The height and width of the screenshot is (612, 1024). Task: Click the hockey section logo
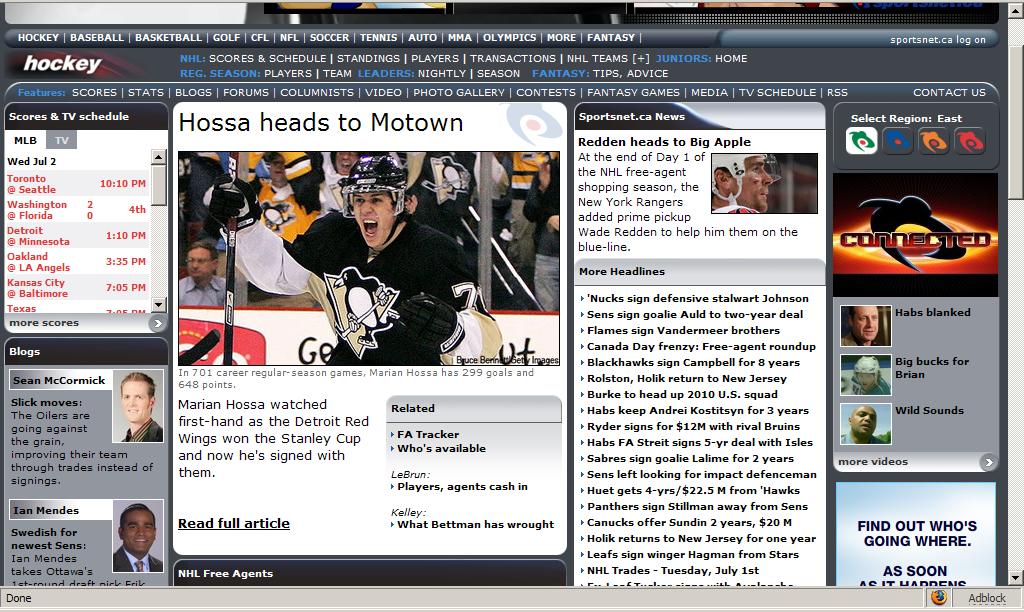tap(63, 63)
